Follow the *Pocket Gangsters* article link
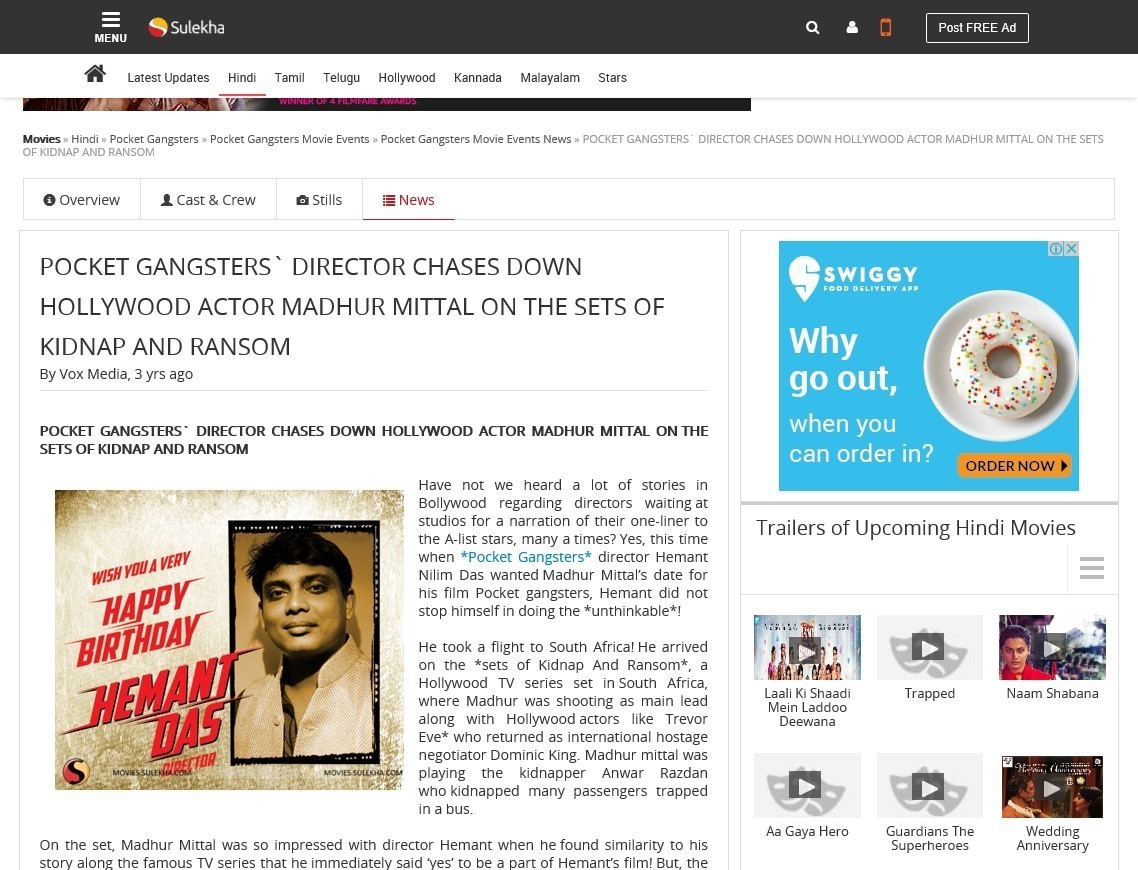Screen dimensions: 1138x870 pos(525,557)
